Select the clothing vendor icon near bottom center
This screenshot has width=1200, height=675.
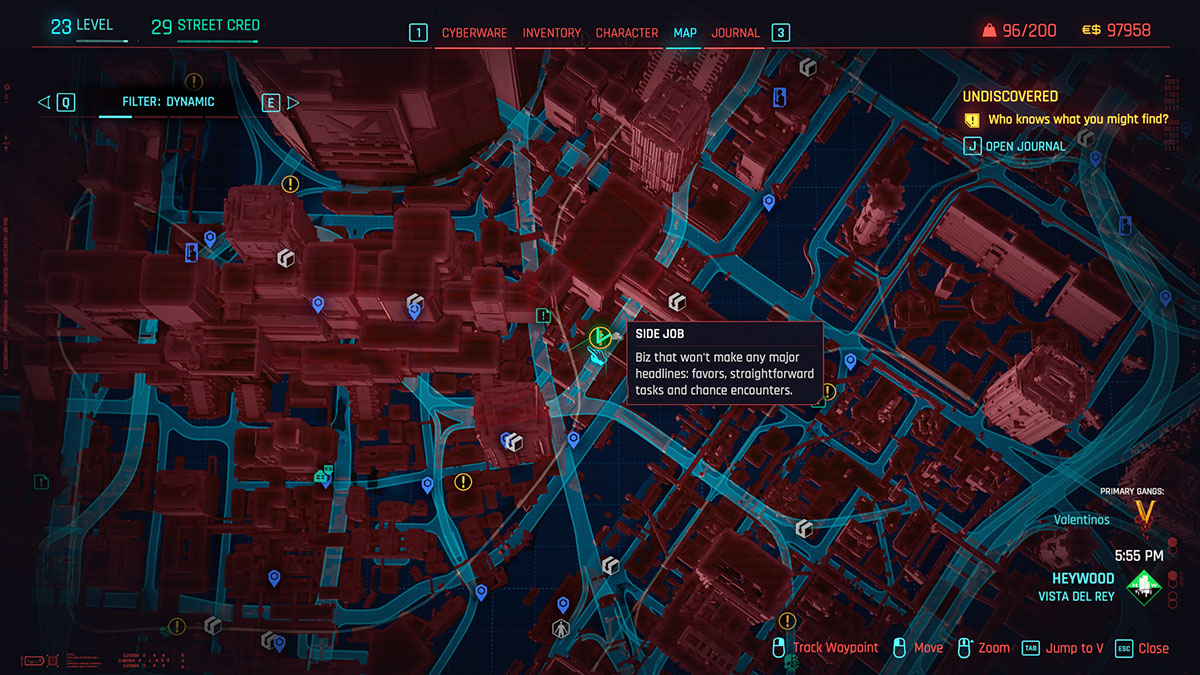click(x=561, y=629)
